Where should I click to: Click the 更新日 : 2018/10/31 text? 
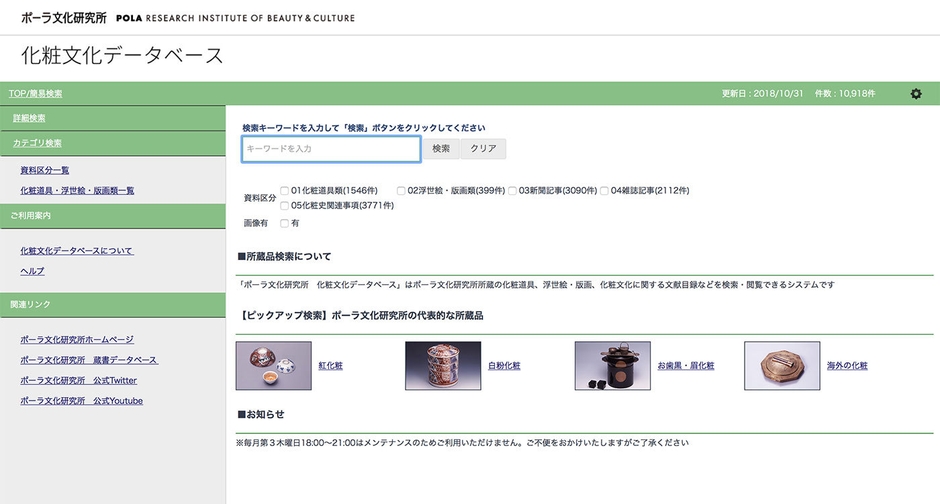[762, 93]
